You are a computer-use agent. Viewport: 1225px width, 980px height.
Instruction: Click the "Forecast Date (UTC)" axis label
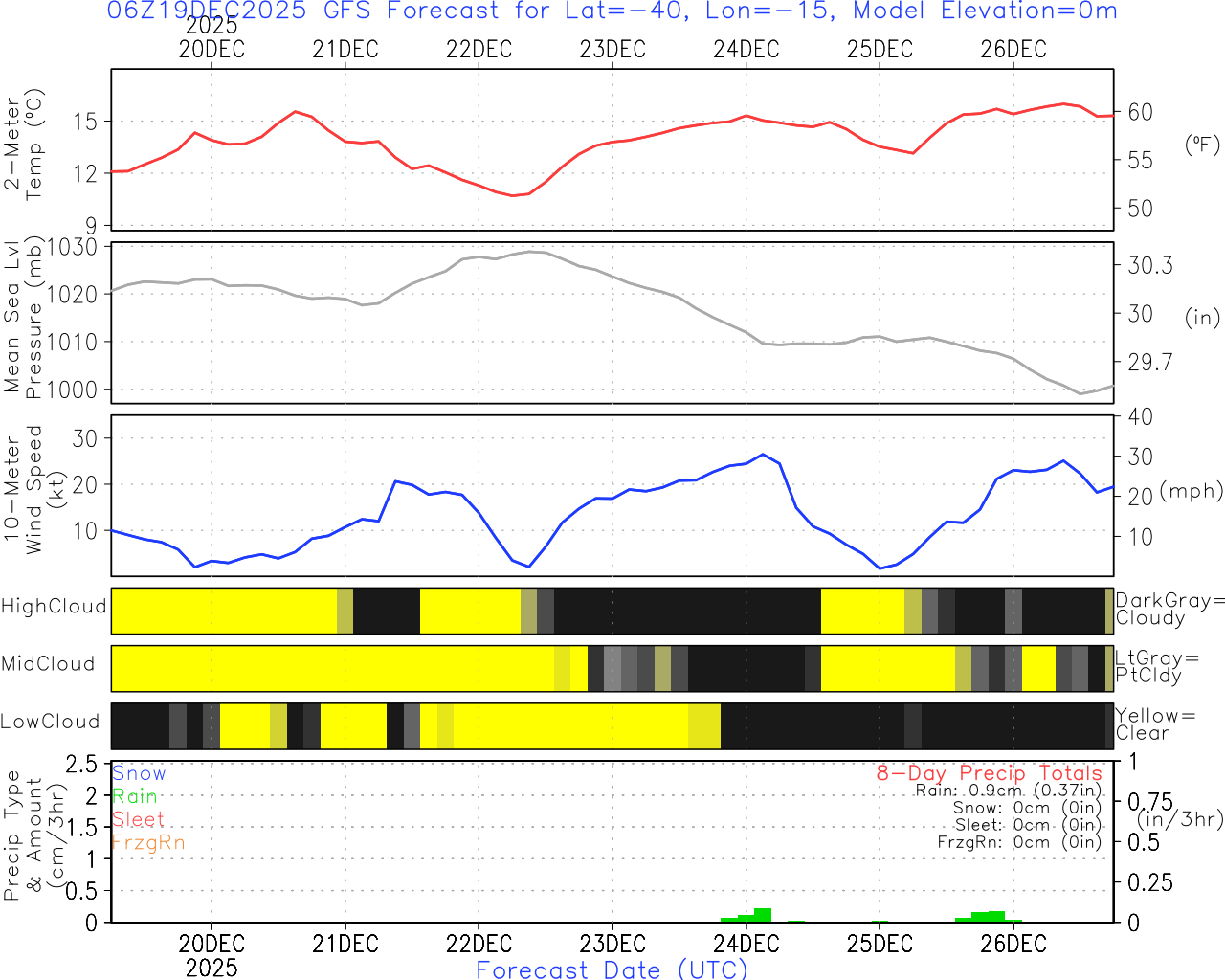[x=612, y=969]
